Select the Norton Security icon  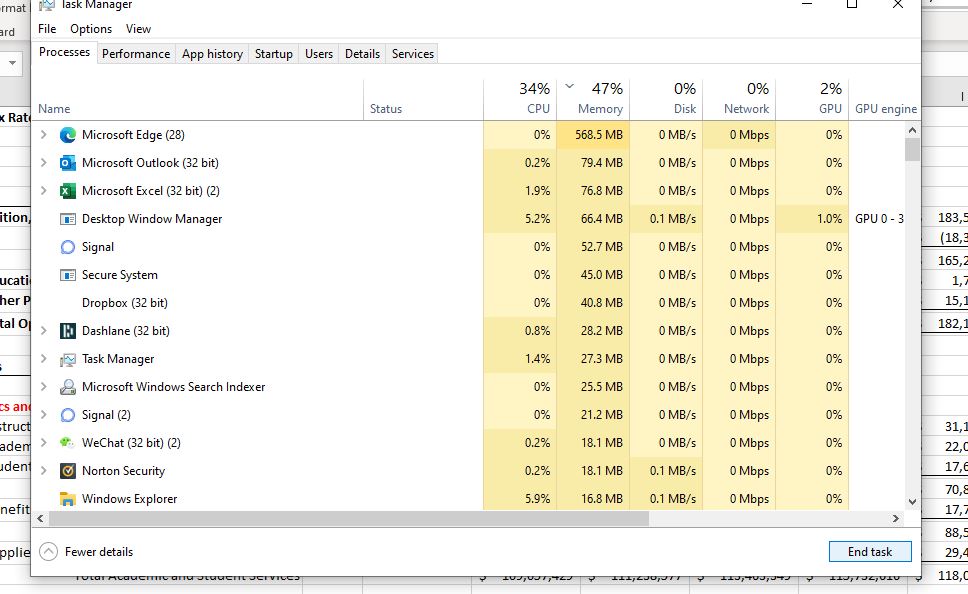(x=68, y=471)
